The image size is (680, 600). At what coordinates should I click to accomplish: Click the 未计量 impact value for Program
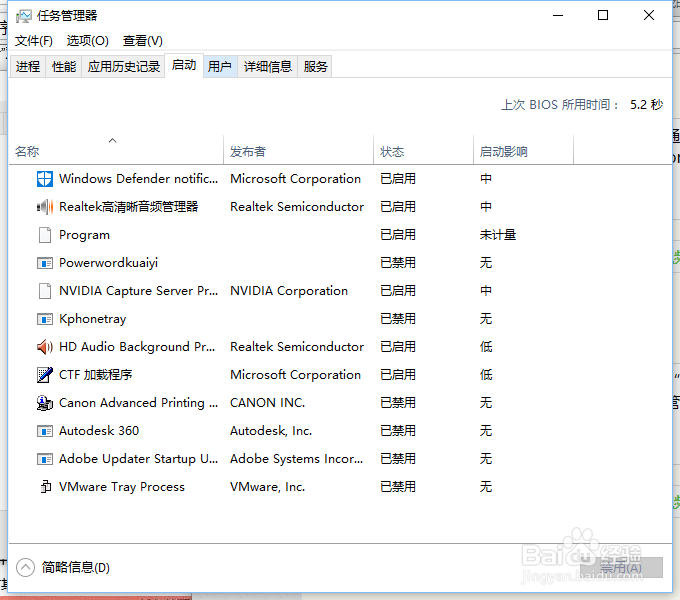[x=498, y=235]
